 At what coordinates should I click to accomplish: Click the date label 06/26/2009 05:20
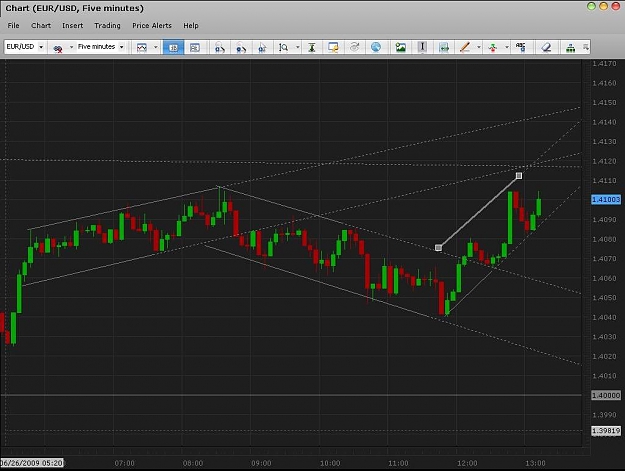[31, 463]
